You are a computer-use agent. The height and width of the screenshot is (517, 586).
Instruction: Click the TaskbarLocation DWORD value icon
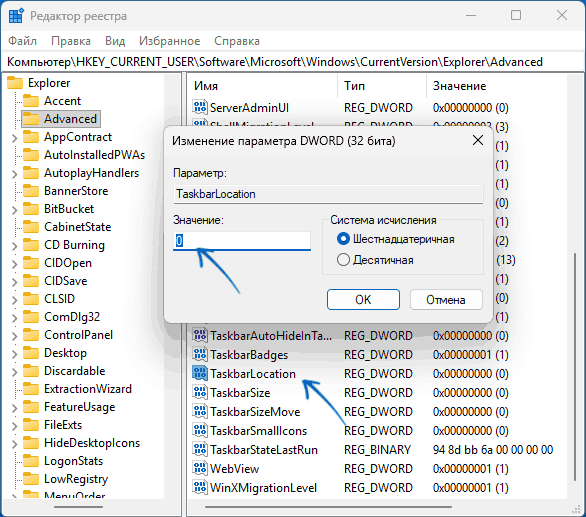pyautogui.click(x=200, y=373)
